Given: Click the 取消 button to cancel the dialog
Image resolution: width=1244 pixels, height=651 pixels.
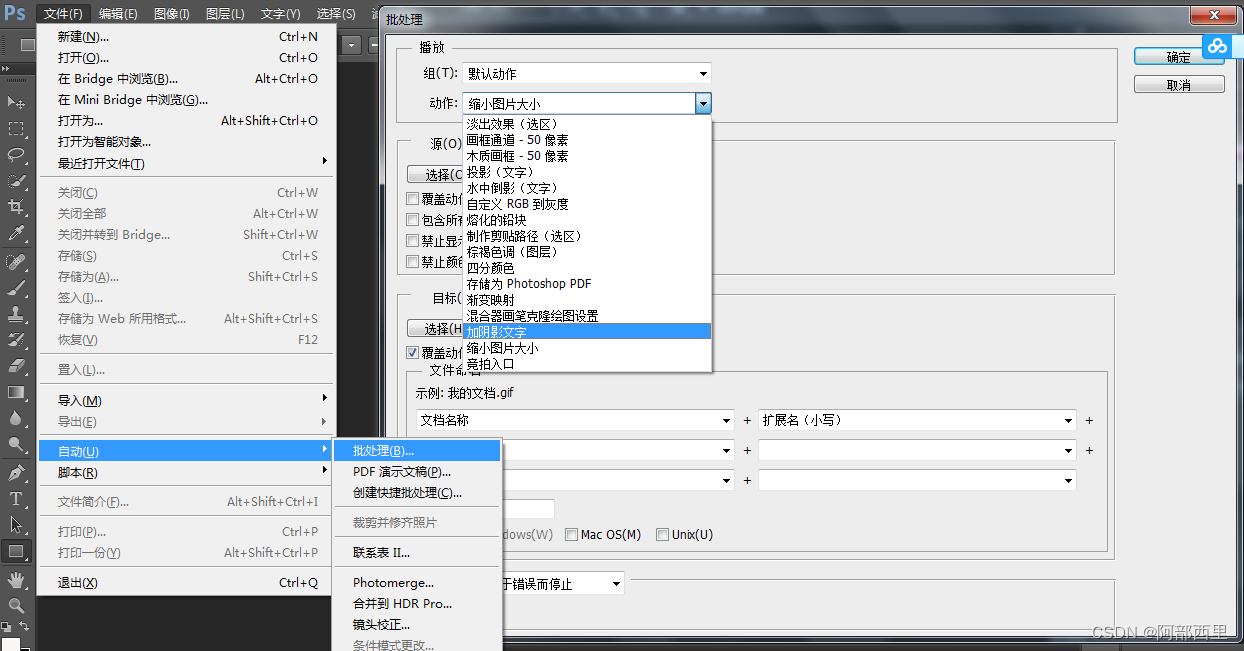Looking at the screenshot, I should pos(1178,83).
